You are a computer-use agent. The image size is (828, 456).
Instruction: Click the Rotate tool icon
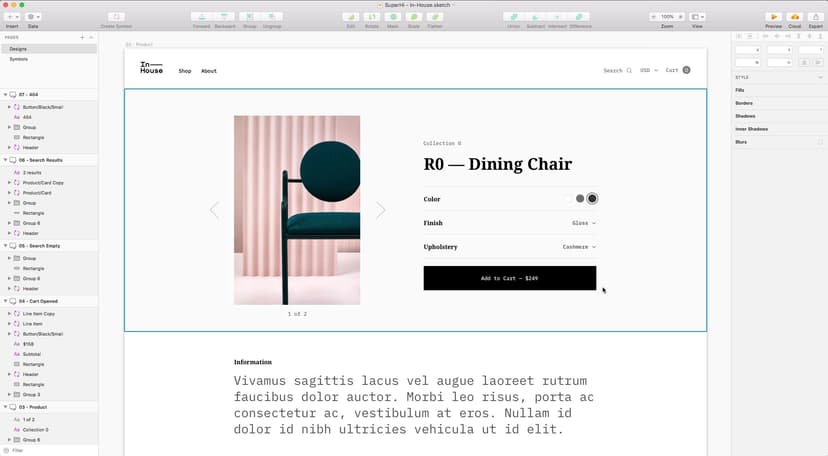[372, 17]
